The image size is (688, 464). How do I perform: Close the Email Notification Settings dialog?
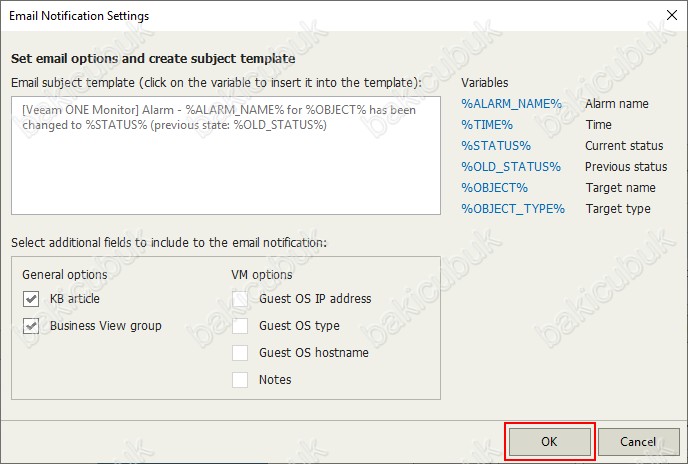(672, 15)
